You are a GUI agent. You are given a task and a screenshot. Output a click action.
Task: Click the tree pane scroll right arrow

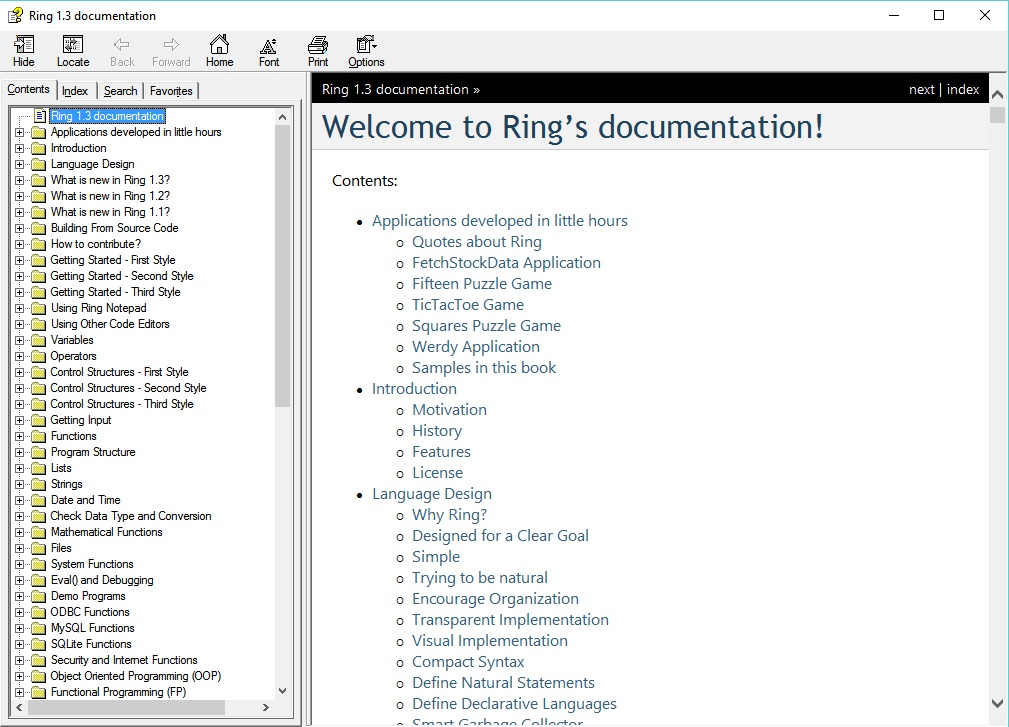(266, 707)
